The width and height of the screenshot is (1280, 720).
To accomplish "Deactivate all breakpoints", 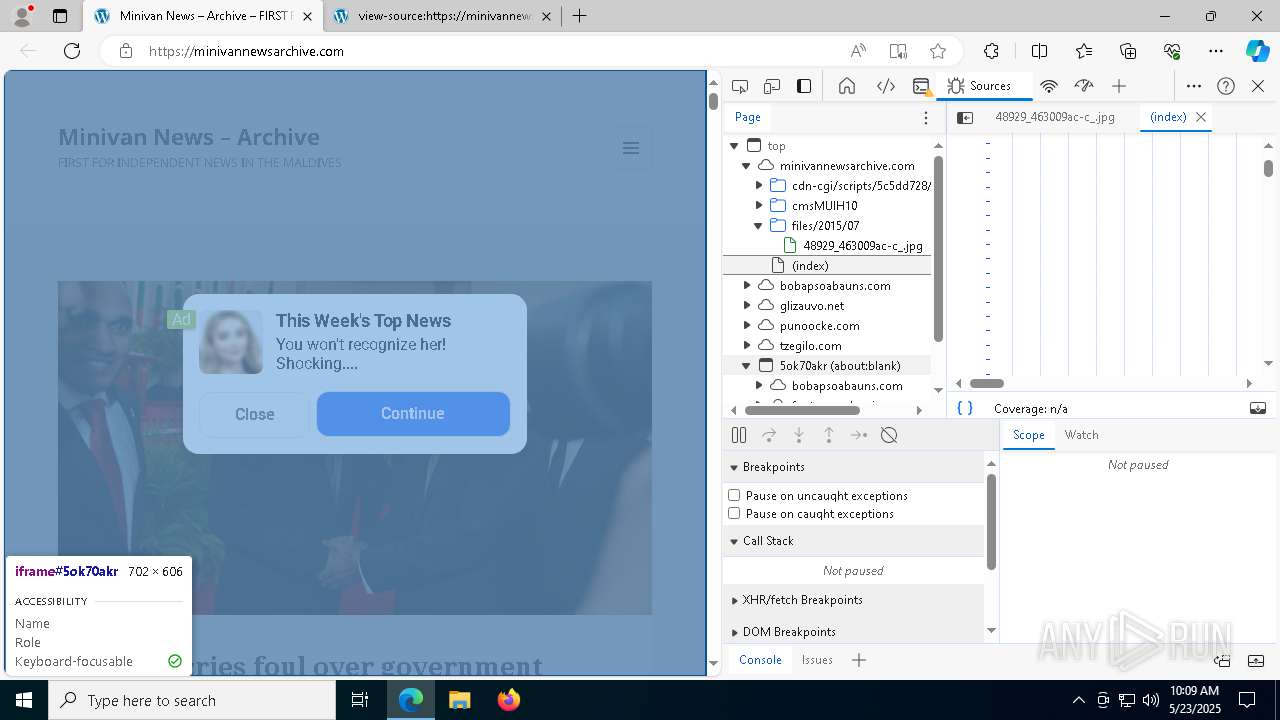I will pos(889,435).
